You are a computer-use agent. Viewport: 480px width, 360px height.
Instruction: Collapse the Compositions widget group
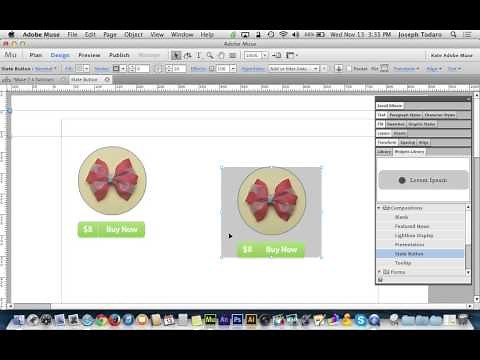pyautogui.click(x=379, y=208)
